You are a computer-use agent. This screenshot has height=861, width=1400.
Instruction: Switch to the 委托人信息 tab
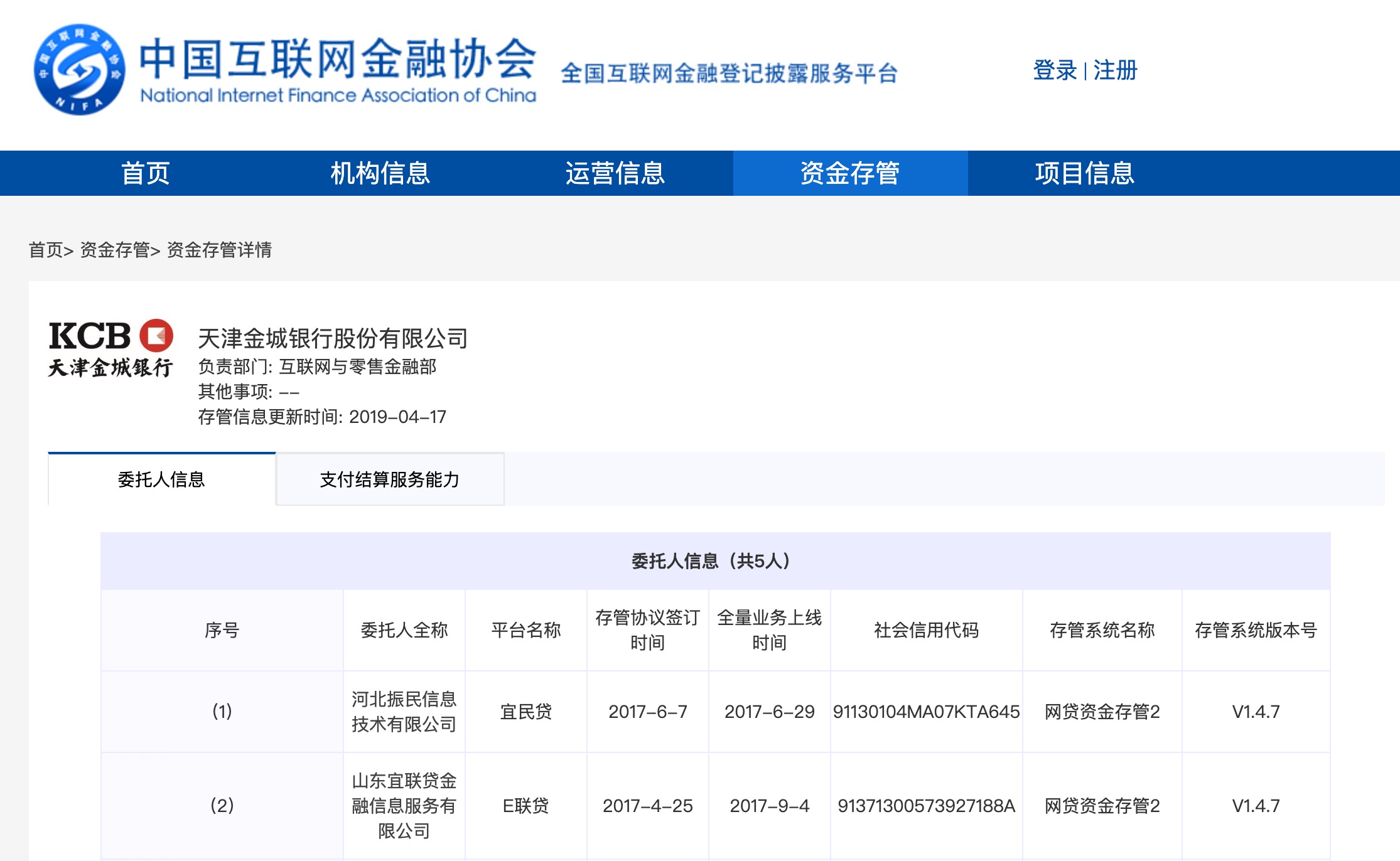[161, 479]
